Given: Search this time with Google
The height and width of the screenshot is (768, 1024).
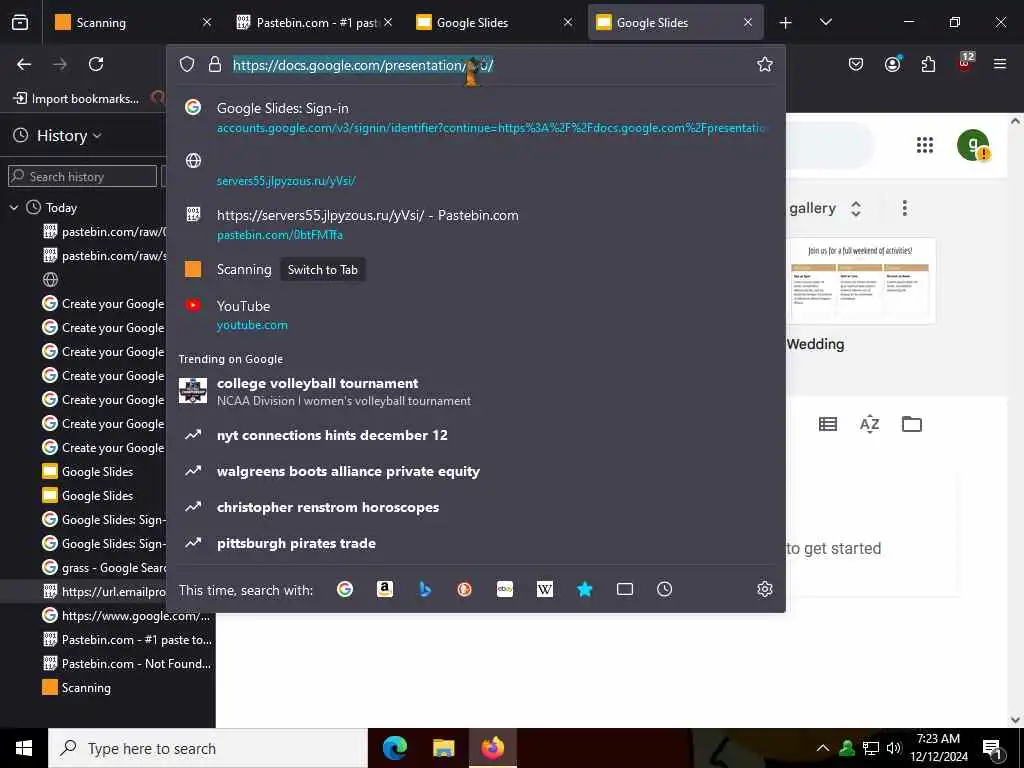Looking at the screenshot, I should click(345, 590).
